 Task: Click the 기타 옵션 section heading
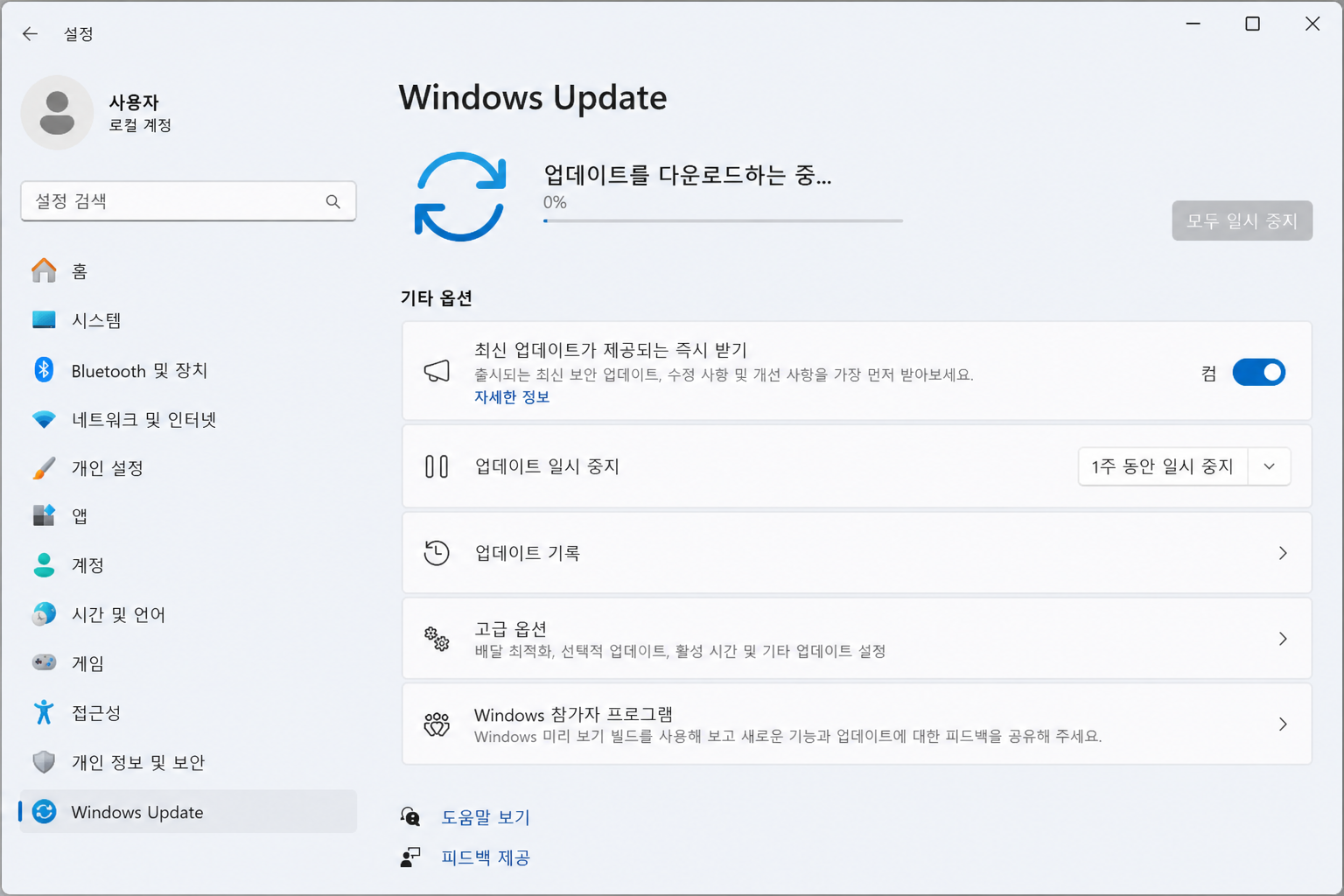tap(437, 298)
